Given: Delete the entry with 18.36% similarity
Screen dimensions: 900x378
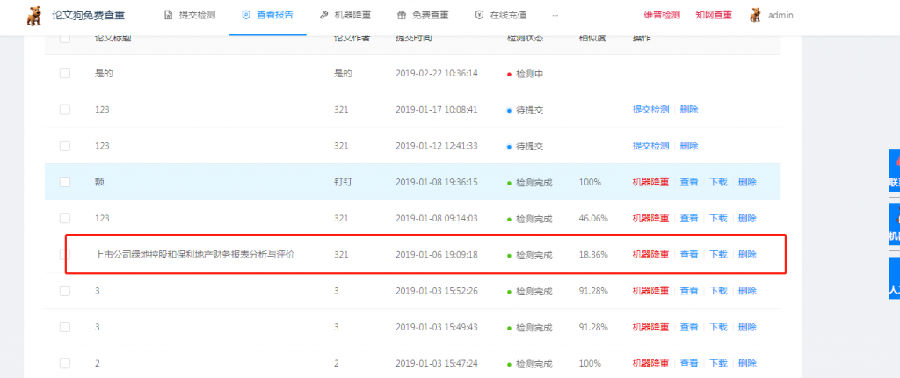Looking at the screenshot, I should tap(747, 254).
